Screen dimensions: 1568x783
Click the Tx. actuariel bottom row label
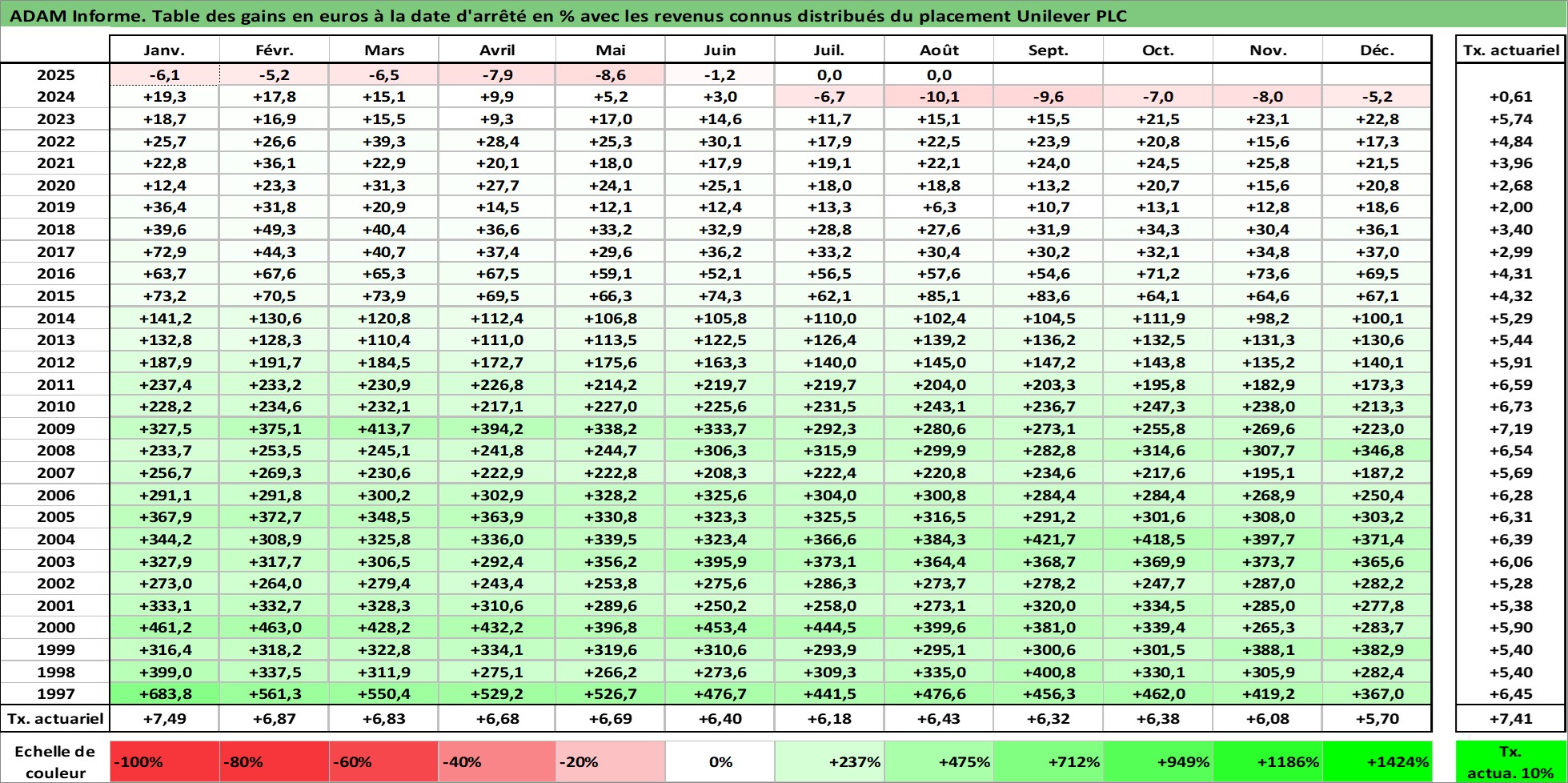click(x=55, y=719)
